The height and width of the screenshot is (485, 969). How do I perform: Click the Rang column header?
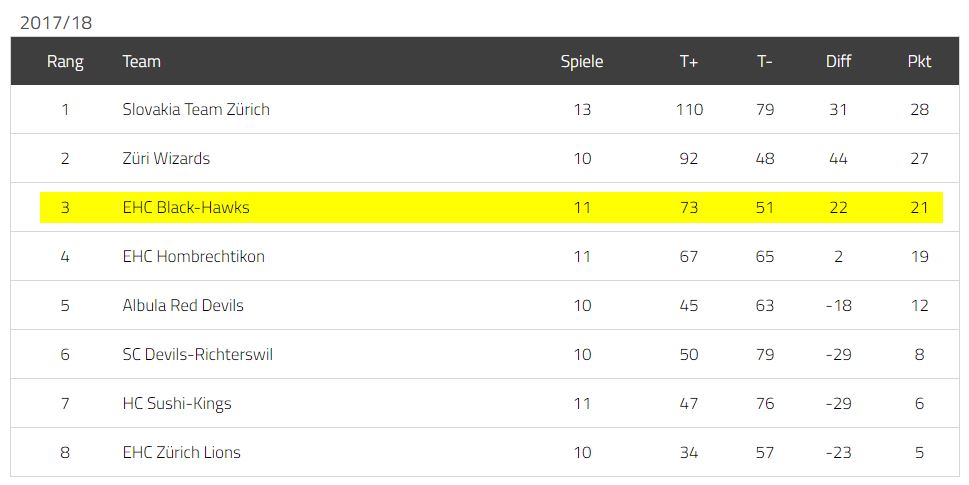tap(65, 61)
